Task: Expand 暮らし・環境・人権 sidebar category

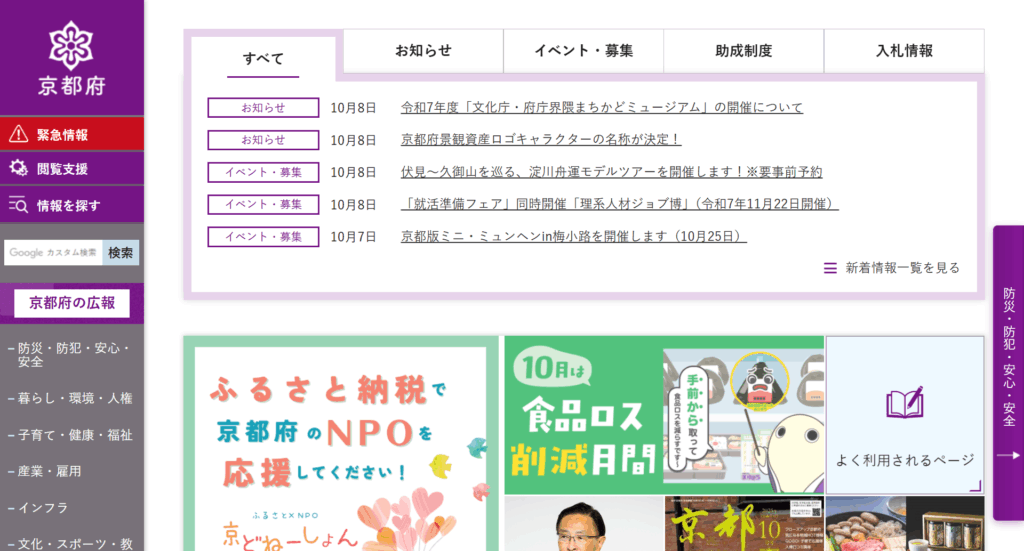Action: [x=72, y=398]
